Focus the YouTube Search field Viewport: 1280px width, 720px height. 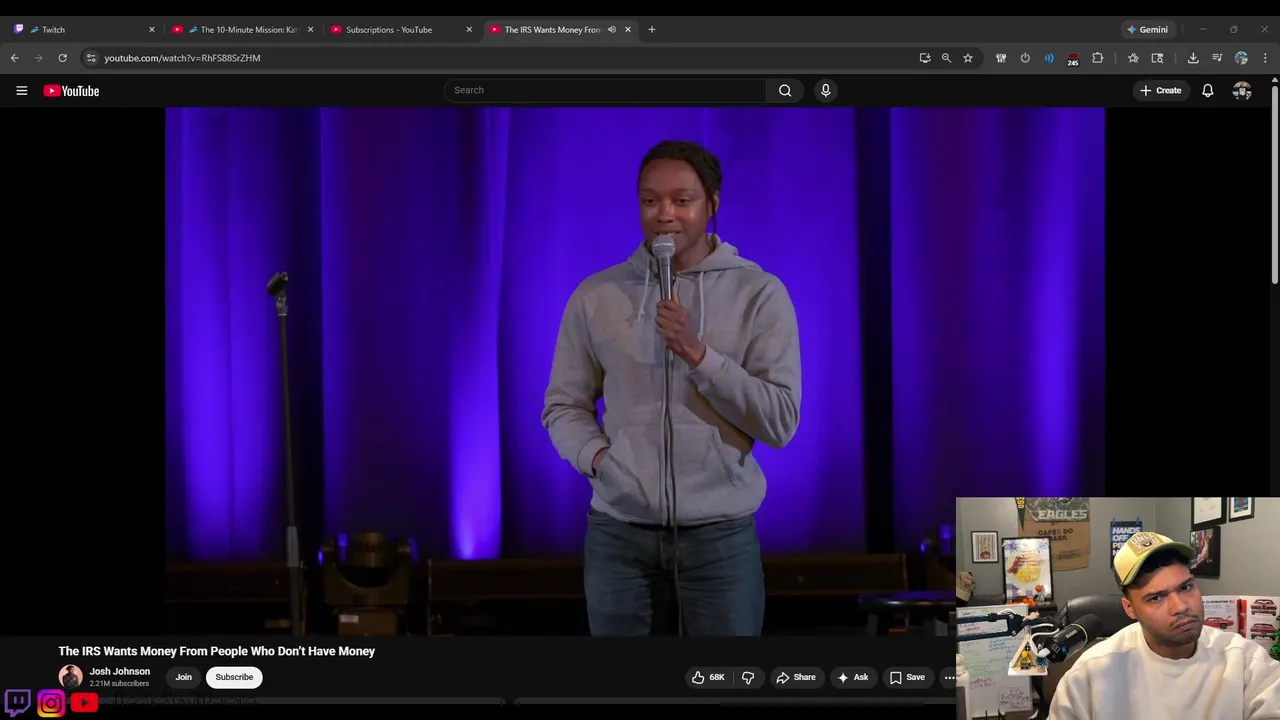[x=605, y=90]
